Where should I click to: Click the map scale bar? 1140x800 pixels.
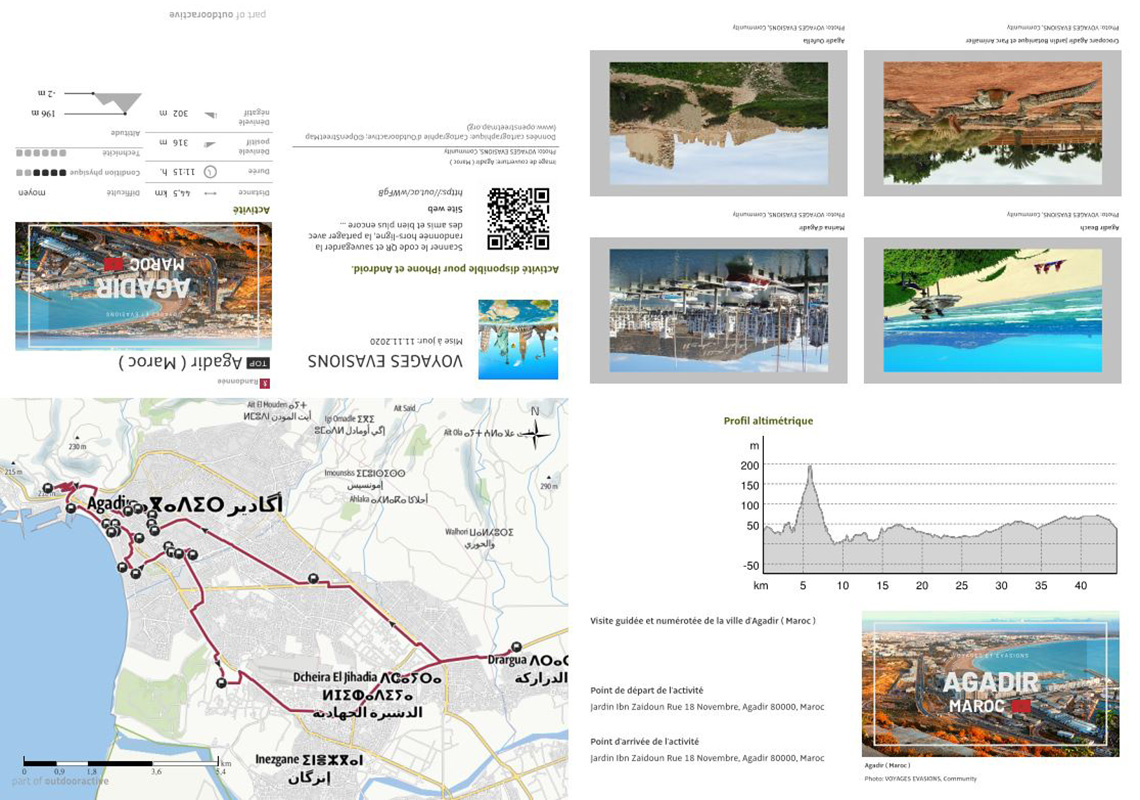pyautogui.click(x=121, y=763)
